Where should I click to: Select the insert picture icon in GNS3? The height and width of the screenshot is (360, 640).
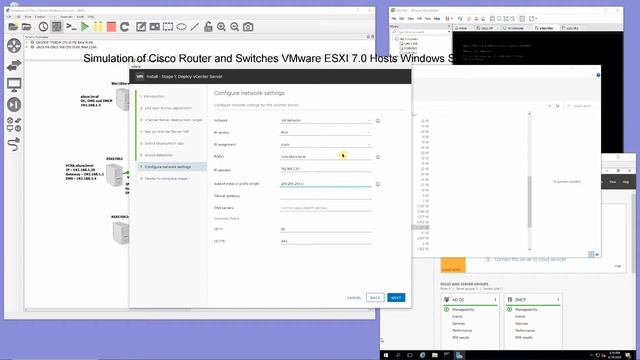point(155,27)
